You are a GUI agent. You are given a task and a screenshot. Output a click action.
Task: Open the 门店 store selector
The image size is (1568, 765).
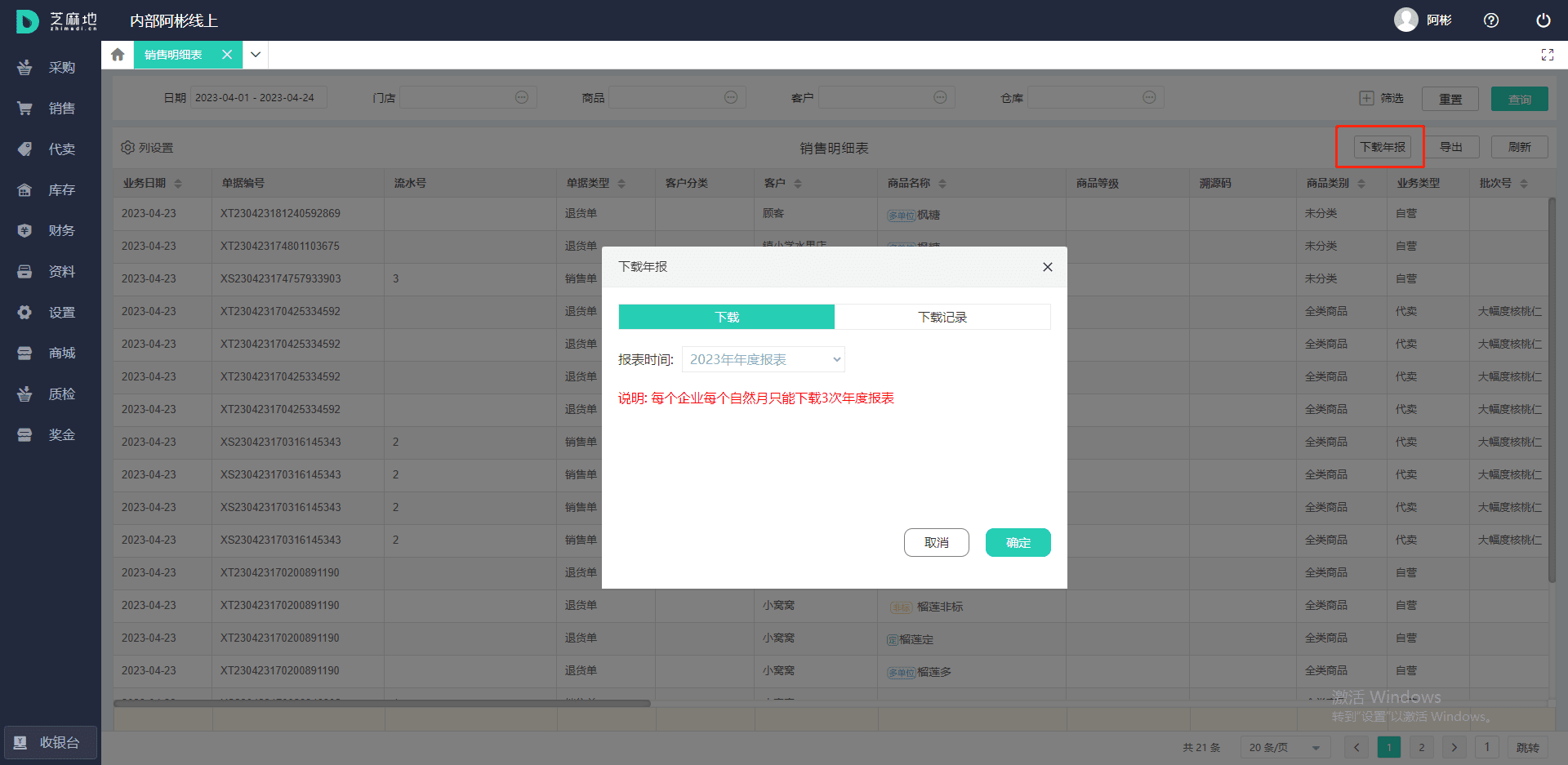(x=468, y=97)
